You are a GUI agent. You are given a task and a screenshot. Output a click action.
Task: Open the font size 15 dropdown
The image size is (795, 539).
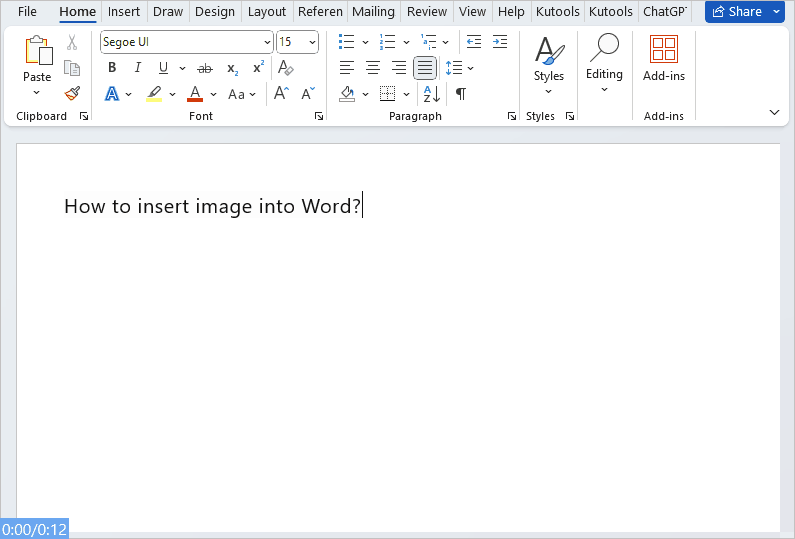pos(312,42)
